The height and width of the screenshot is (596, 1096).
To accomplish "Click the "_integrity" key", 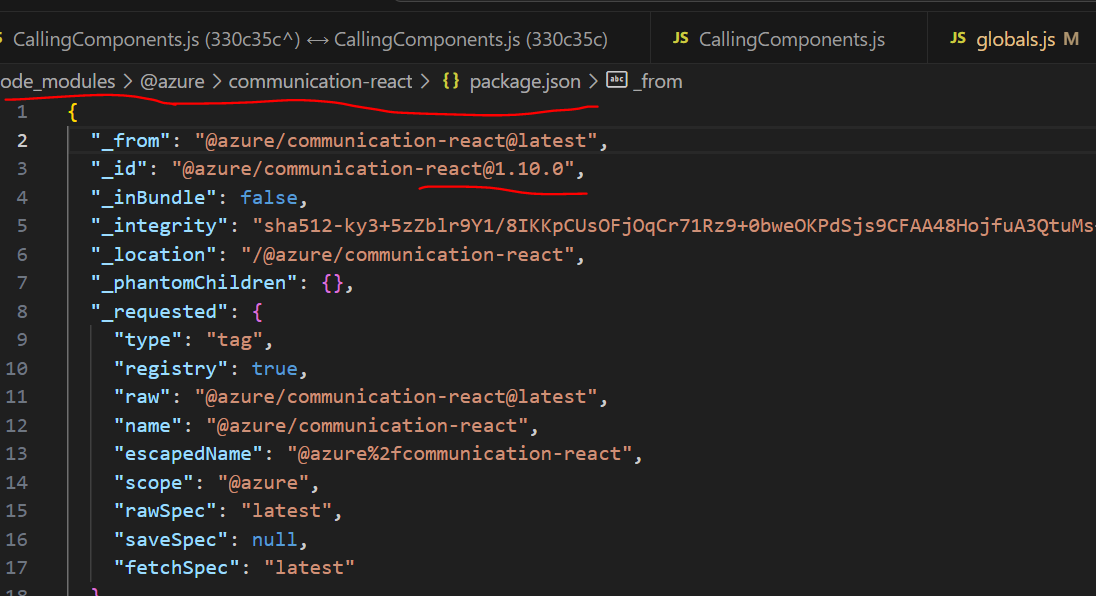I will (159, 226).
